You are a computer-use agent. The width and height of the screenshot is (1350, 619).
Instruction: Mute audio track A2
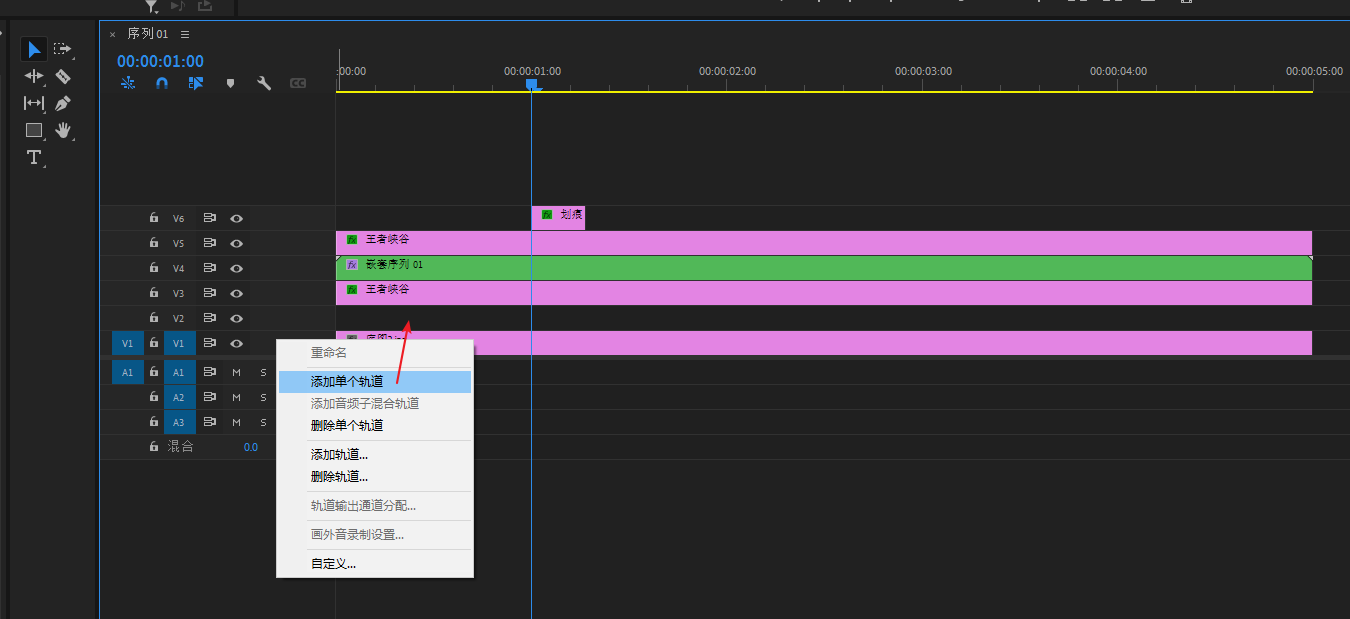tap(237, 397)
